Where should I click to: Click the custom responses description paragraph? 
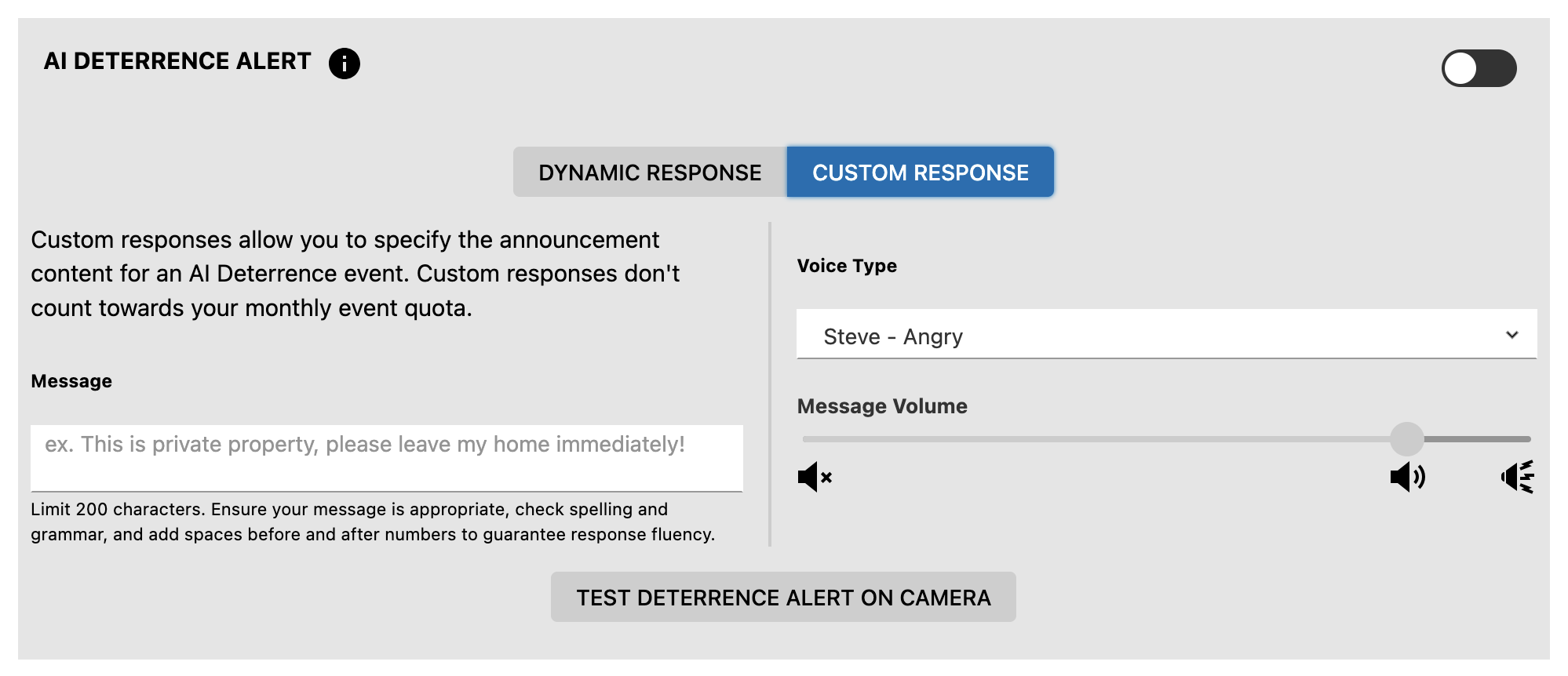pyautogui.click(x=356, y=274)
